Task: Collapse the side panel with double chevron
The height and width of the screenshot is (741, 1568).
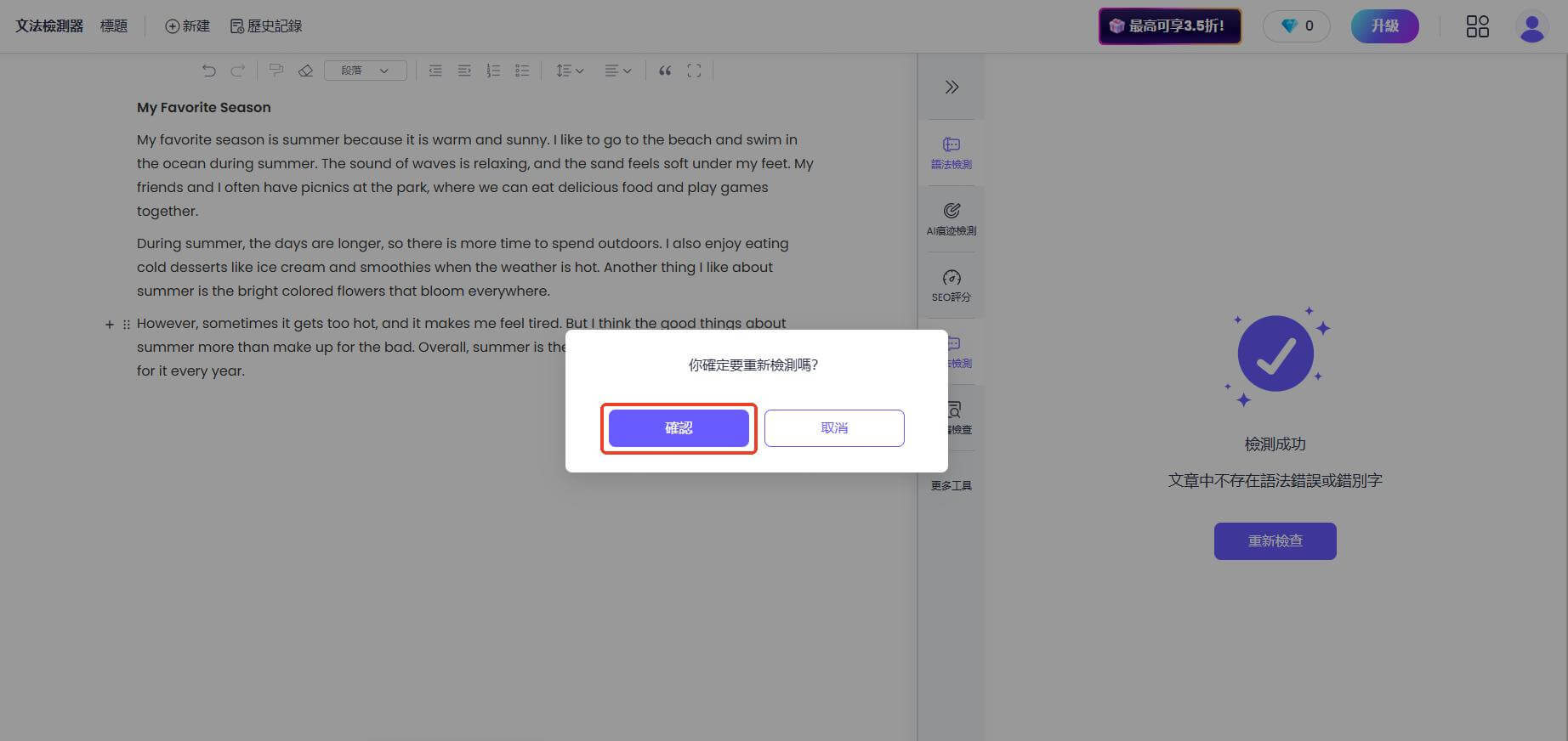Action: coord(952,87)
